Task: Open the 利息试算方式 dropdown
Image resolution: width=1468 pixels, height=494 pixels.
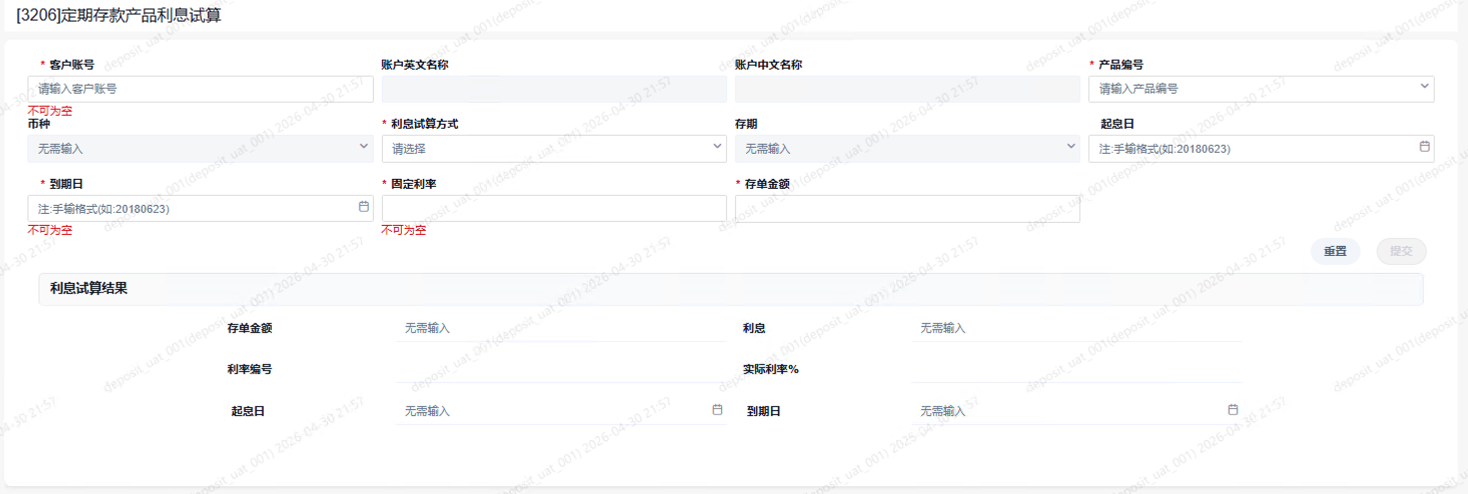Action: [x=554, y=148]
